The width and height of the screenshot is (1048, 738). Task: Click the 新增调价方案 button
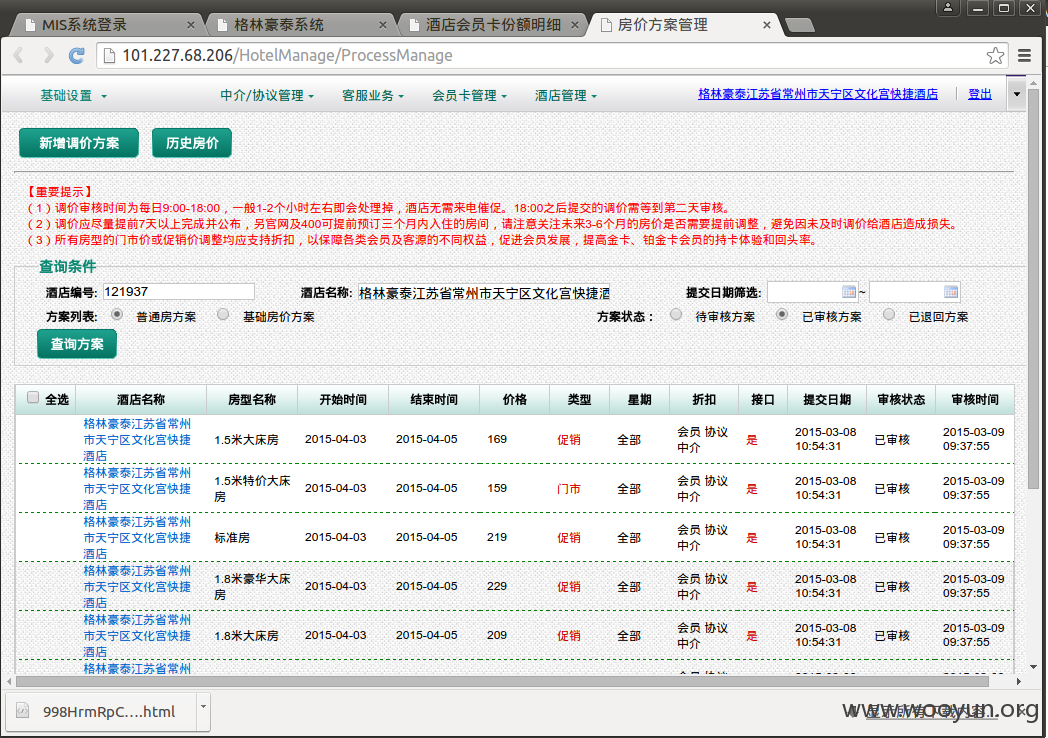[79, 143]
